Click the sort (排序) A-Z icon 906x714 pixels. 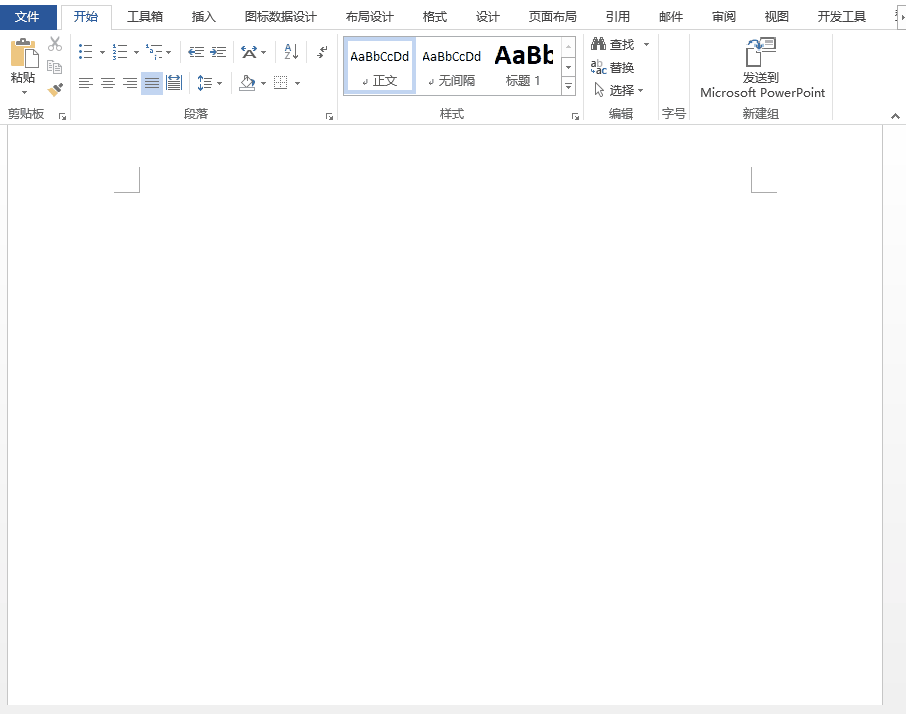tap(290, 52)
